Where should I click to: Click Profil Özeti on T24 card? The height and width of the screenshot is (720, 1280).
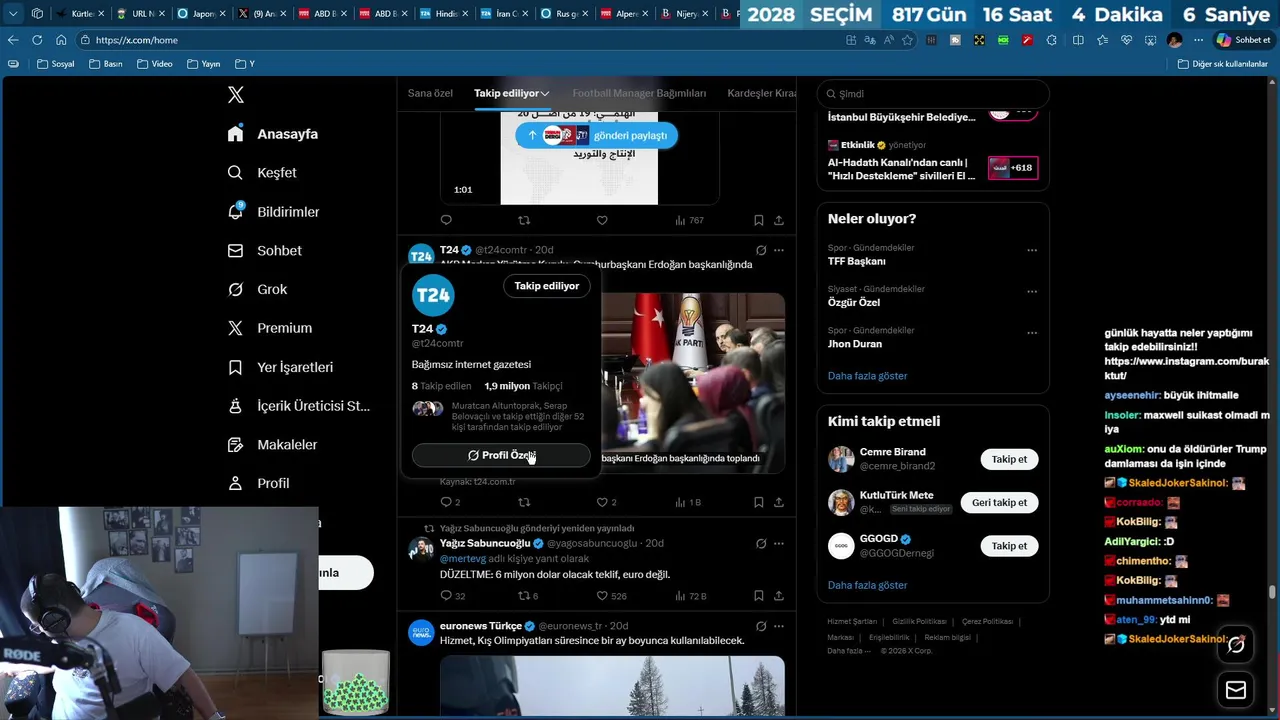click(501, 455)
